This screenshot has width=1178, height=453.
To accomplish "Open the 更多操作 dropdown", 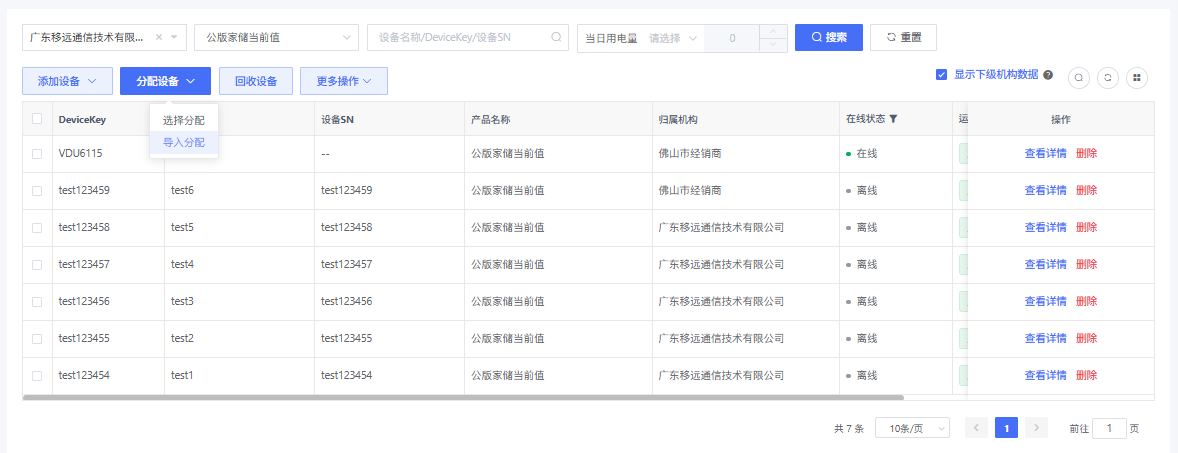I will click(343, 81).
